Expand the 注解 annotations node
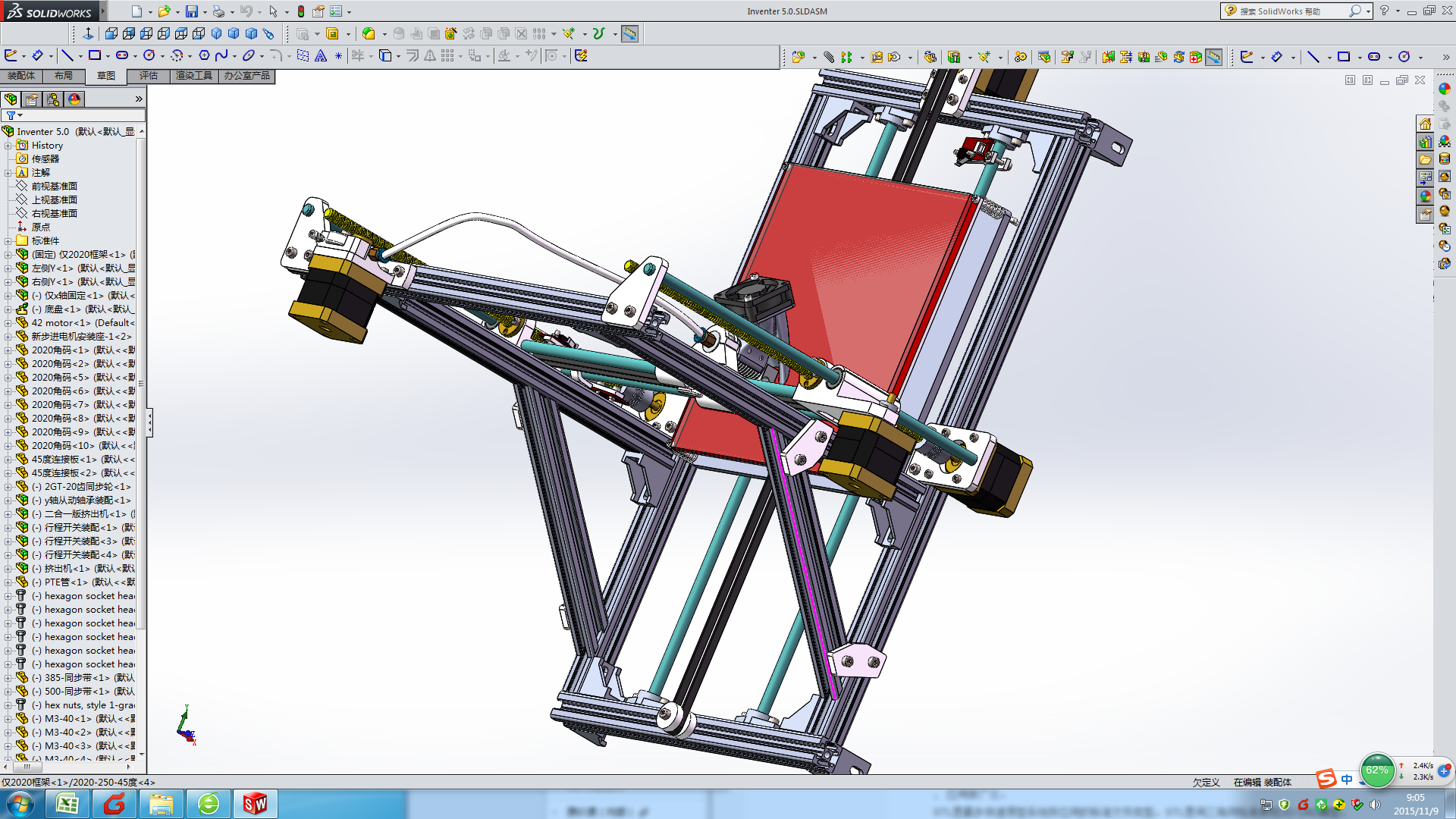 pyautogui.click(x=8, y=173)
